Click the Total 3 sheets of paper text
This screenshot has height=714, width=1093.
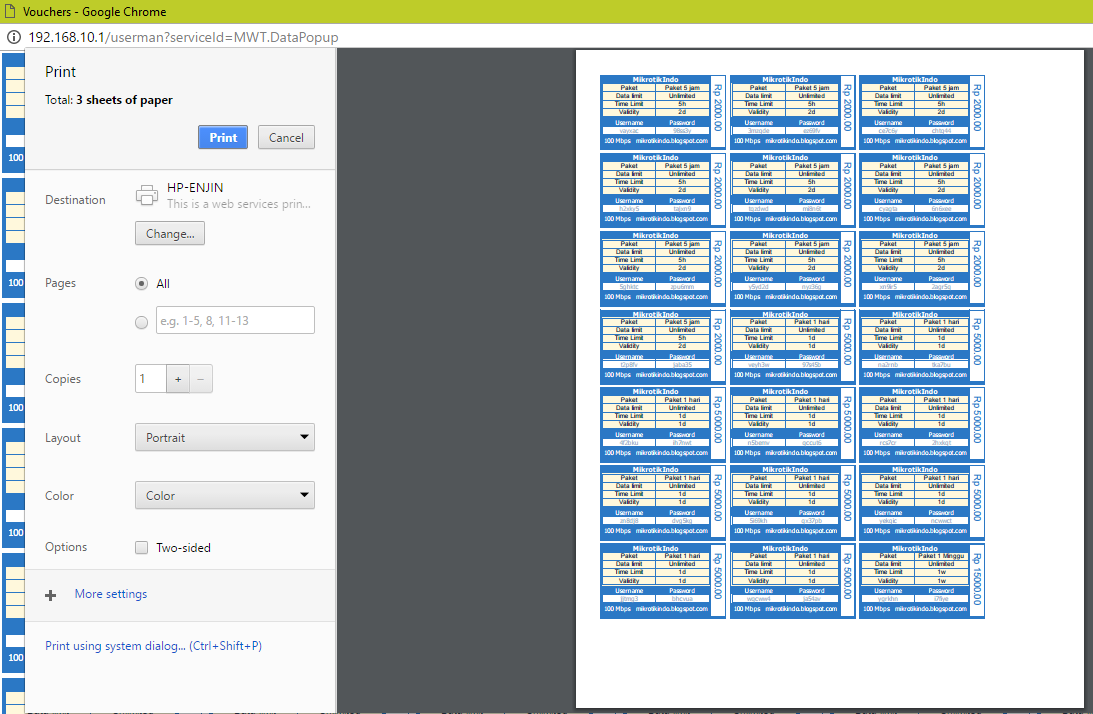tap(109, 100)
